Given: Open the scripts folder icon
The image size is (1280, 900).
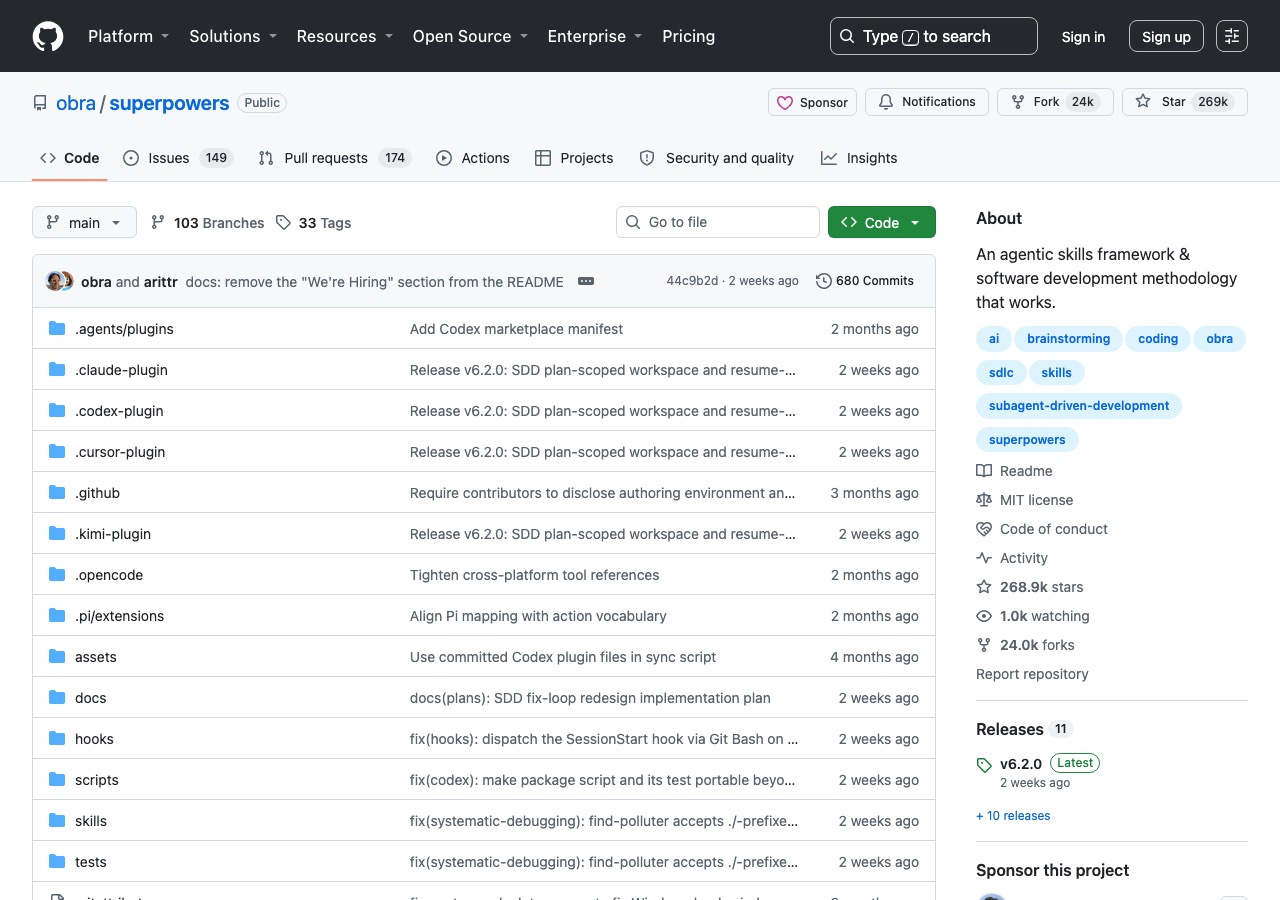Looking at the screenshot, I should (x=57, y=780).
